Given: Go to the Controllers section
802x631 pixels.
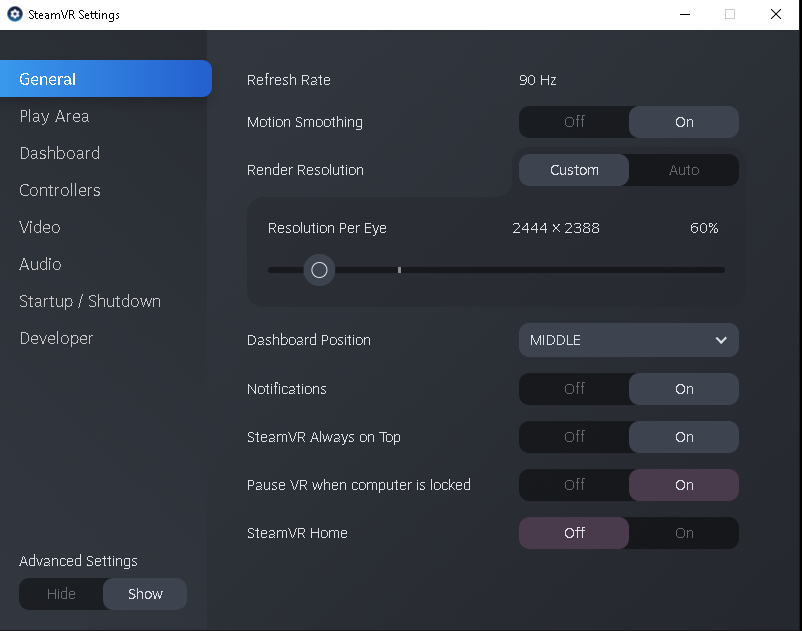Looking at the screenshot, I should [60, 190].
